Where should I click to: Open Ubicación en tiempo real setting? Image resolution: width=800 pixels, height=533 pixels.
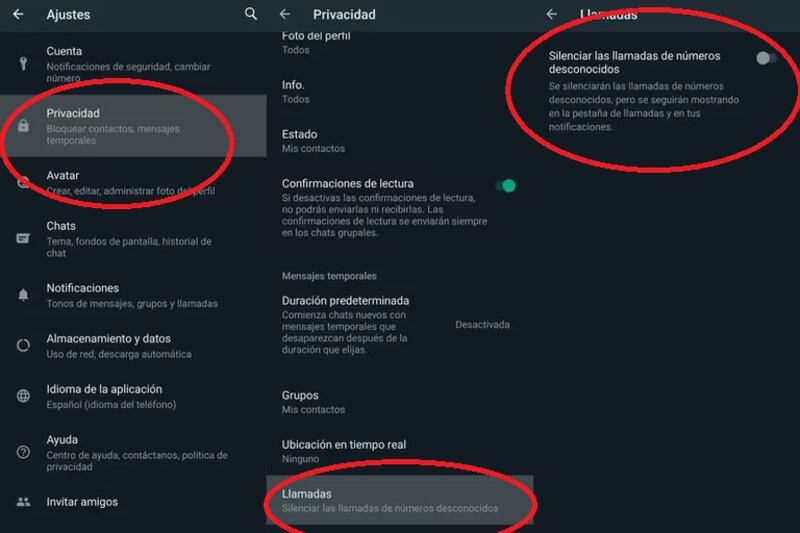tap(343, 451)
